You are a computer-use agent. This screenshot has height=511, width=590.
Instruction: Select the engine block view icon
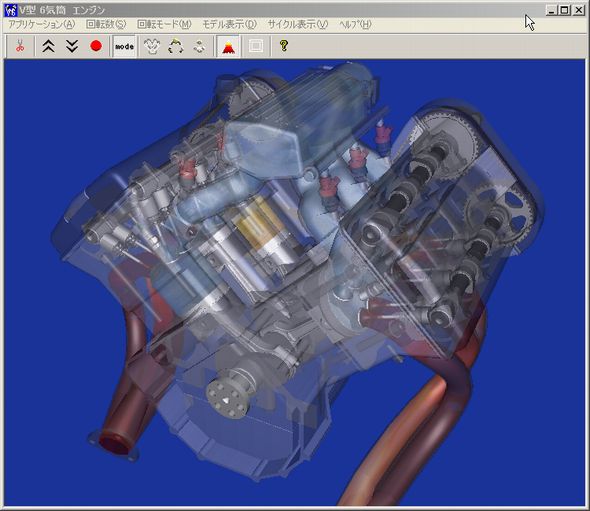pyautogui.click(x=152, y=47)
